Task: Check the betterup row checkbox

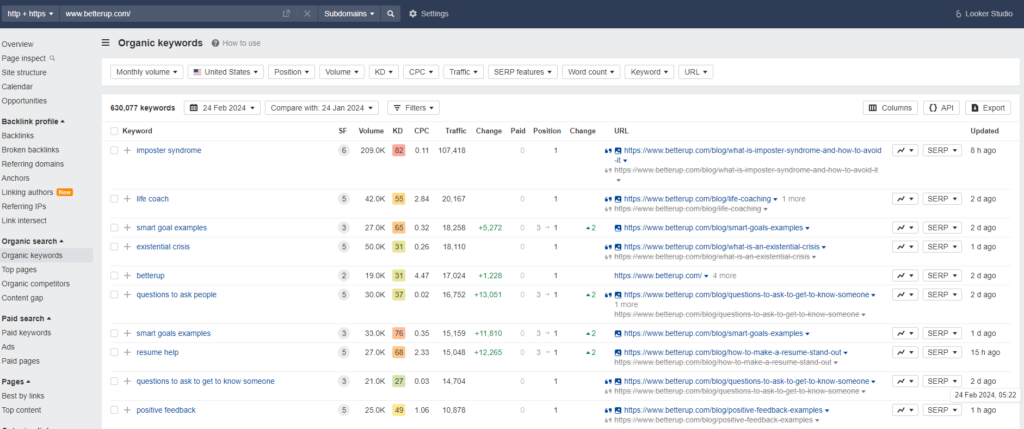Action: pos(114,276)
